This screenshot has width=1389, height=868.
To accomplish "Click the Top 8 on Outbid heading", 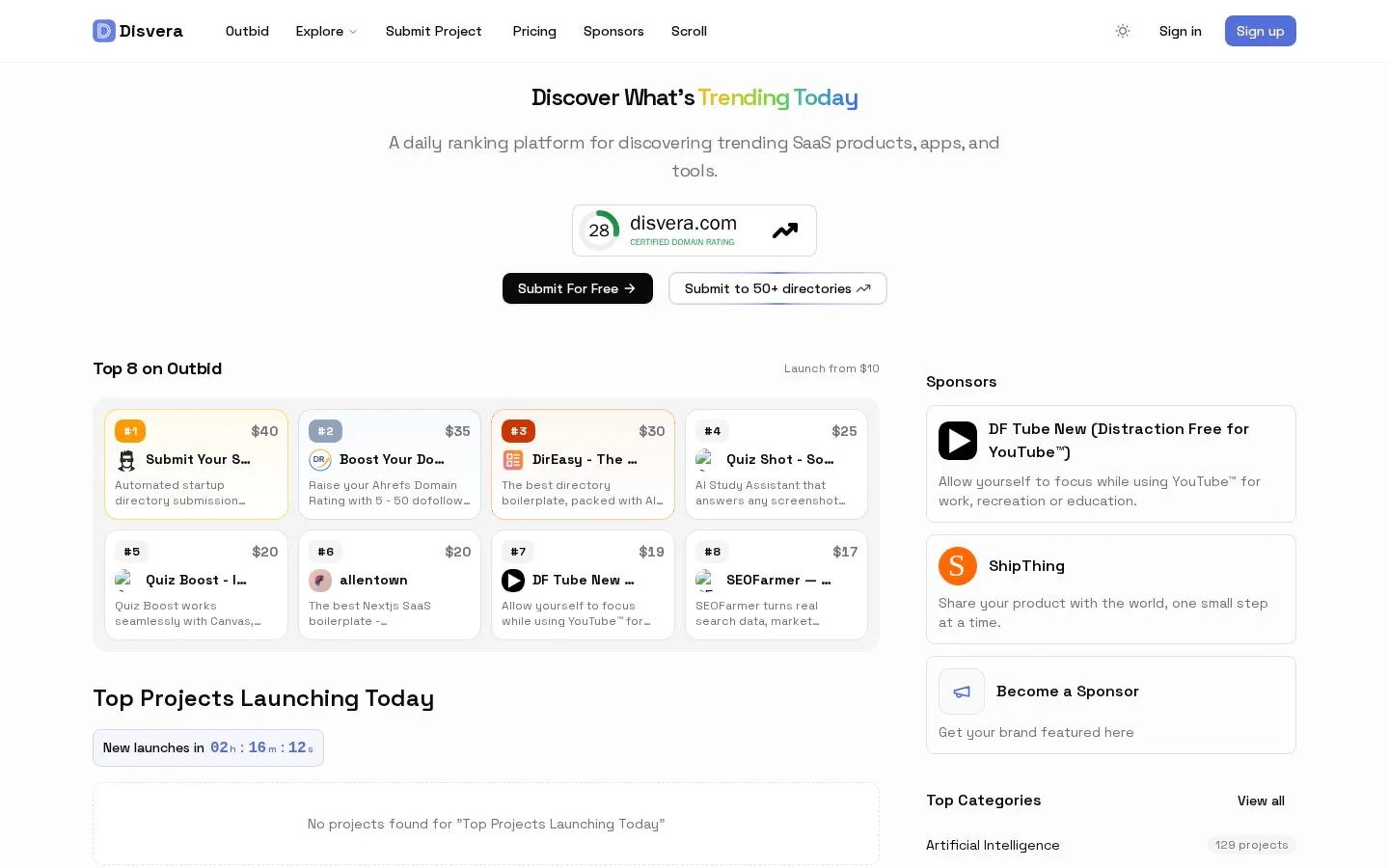I will click(x=157, y=368).
